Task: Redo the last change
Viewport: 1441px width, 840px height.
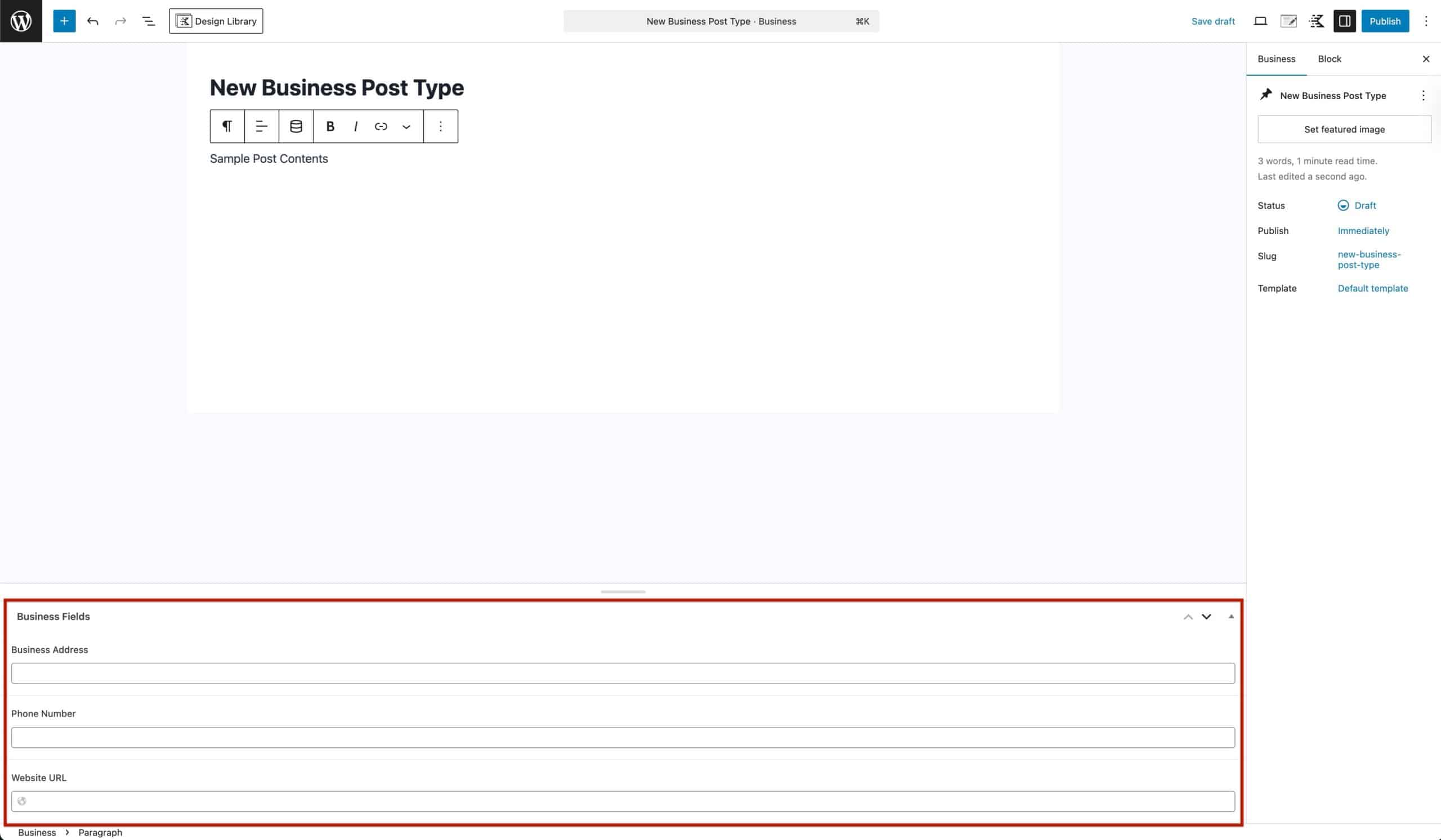Action: tap(120, 21)
